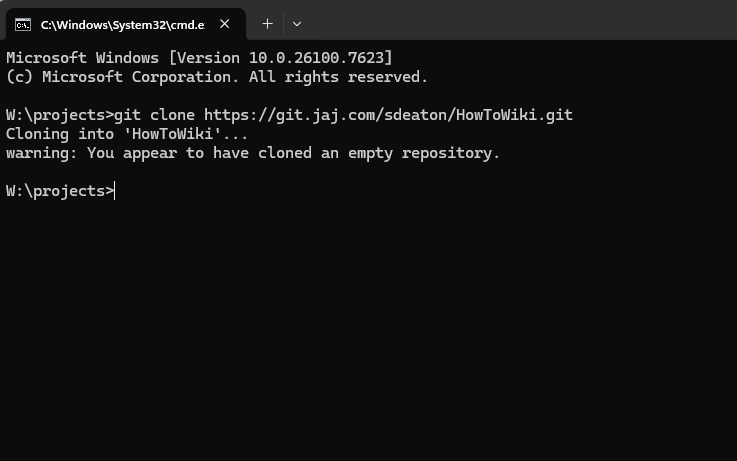The width and height of the screenshot is (737, 461).
Task: Expand the new tab profile dropdown
Action: [297, 24]
